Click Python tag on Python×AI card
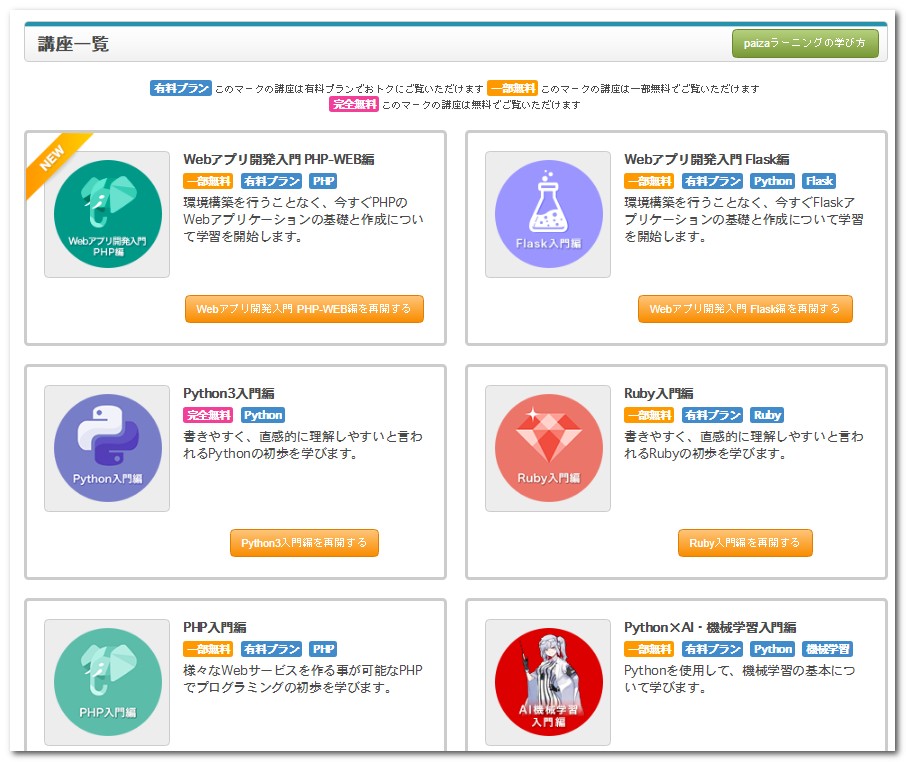Screen dimensions: 906x762 click(773, 649)
